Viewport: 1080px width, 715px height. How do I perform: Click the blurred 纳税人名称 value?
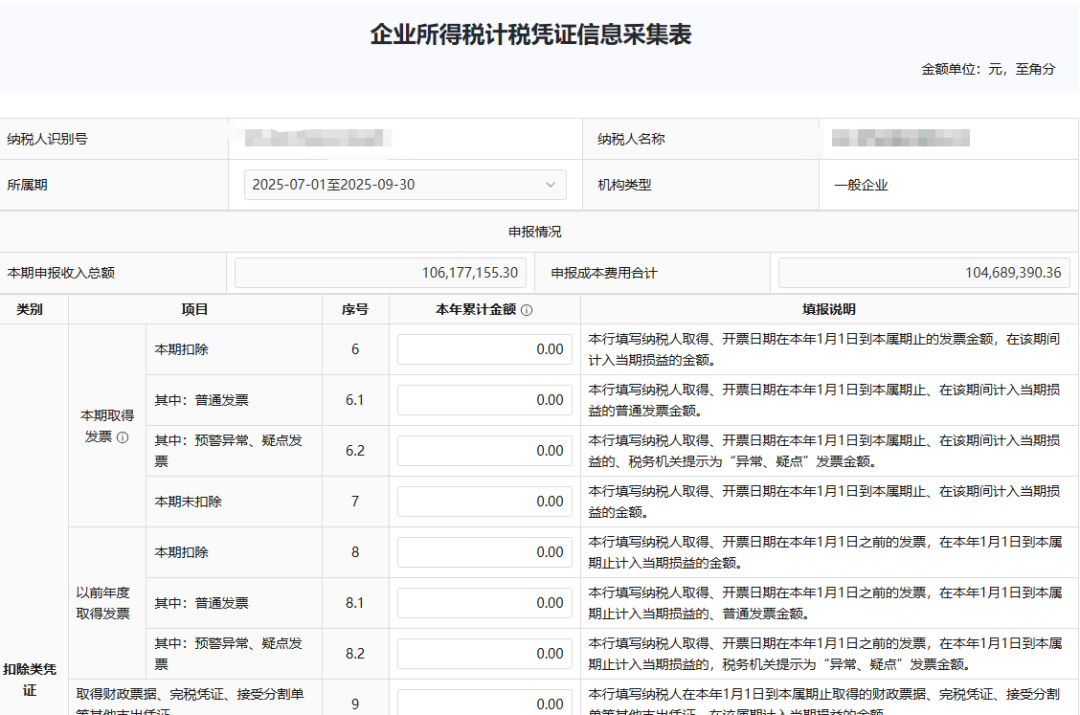[900, 139]
